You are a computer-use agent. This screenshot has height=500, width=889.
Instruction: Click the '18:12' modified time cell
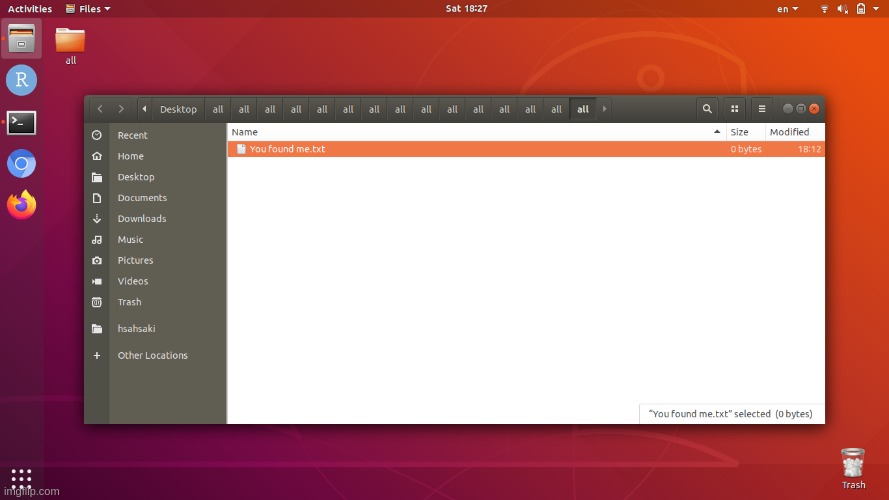[809, 149]
